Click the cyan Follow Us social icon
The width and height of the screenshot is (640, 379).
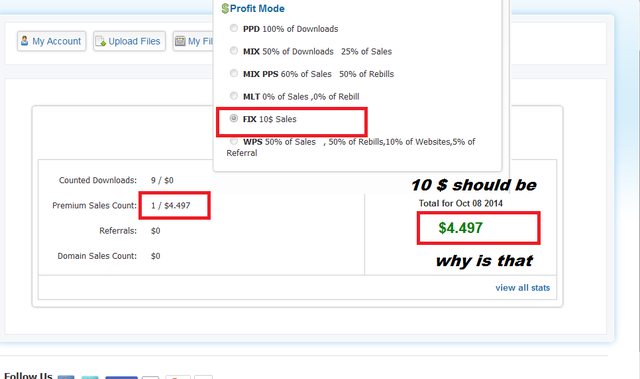90,377
